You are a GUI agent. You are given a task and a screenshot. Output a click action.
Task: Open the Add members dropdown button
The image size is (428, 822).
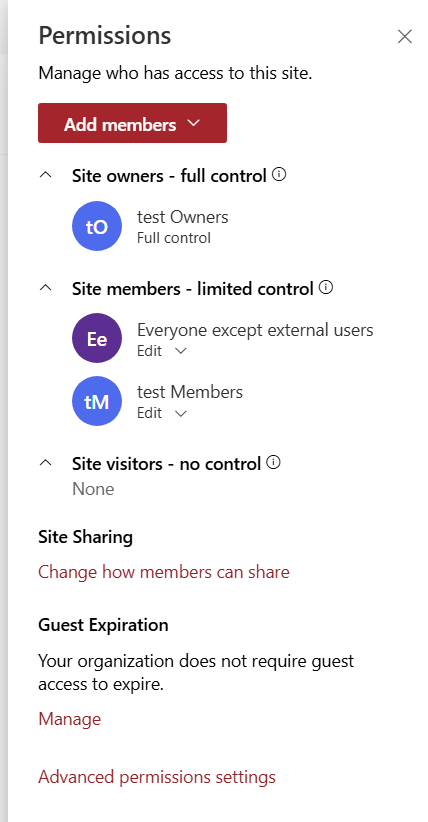pyautogui.click(x=132, y=123)
